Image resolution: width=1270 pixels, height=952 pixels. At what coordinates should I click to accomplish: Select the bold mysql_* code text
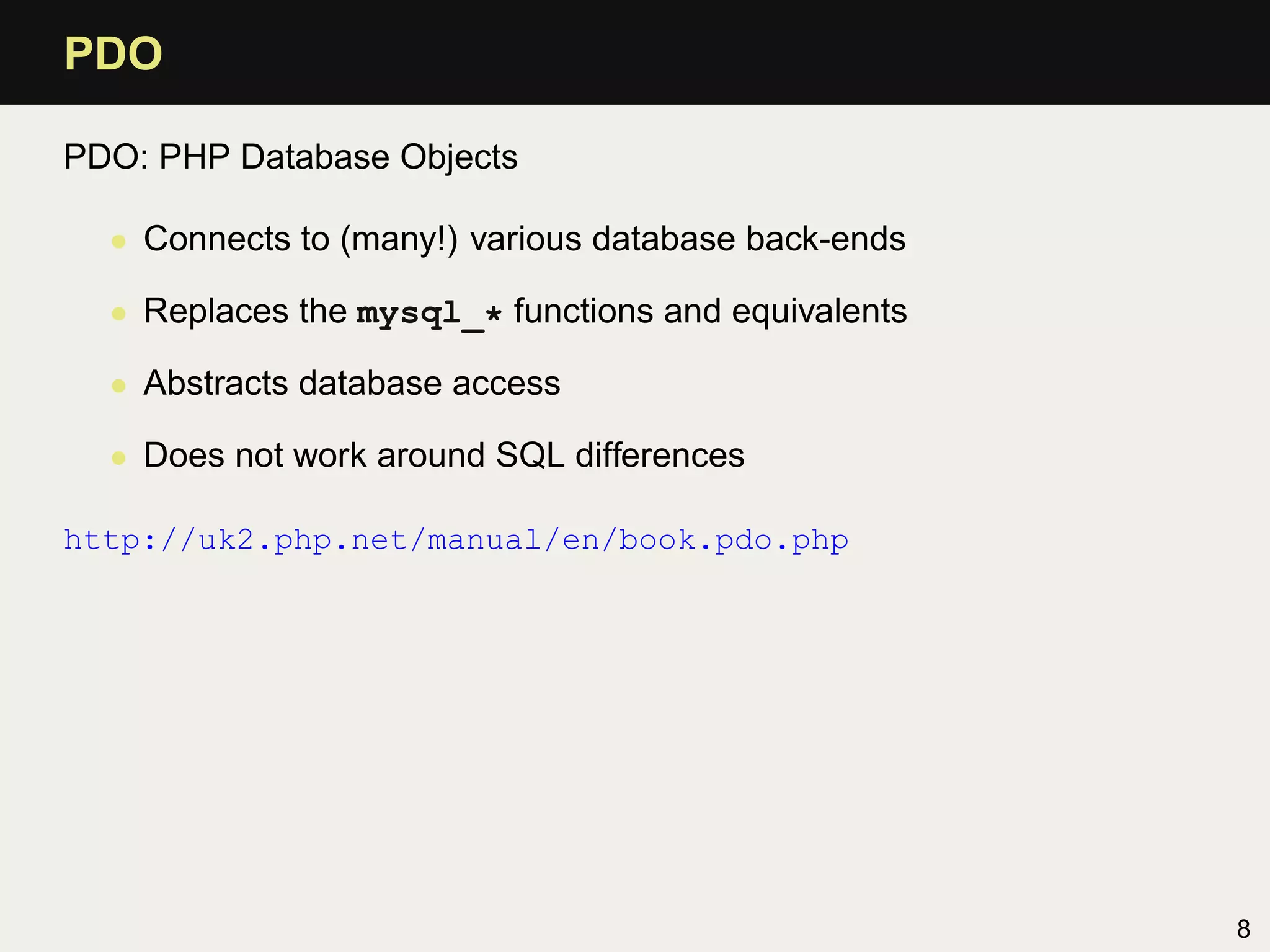point(429,313)
